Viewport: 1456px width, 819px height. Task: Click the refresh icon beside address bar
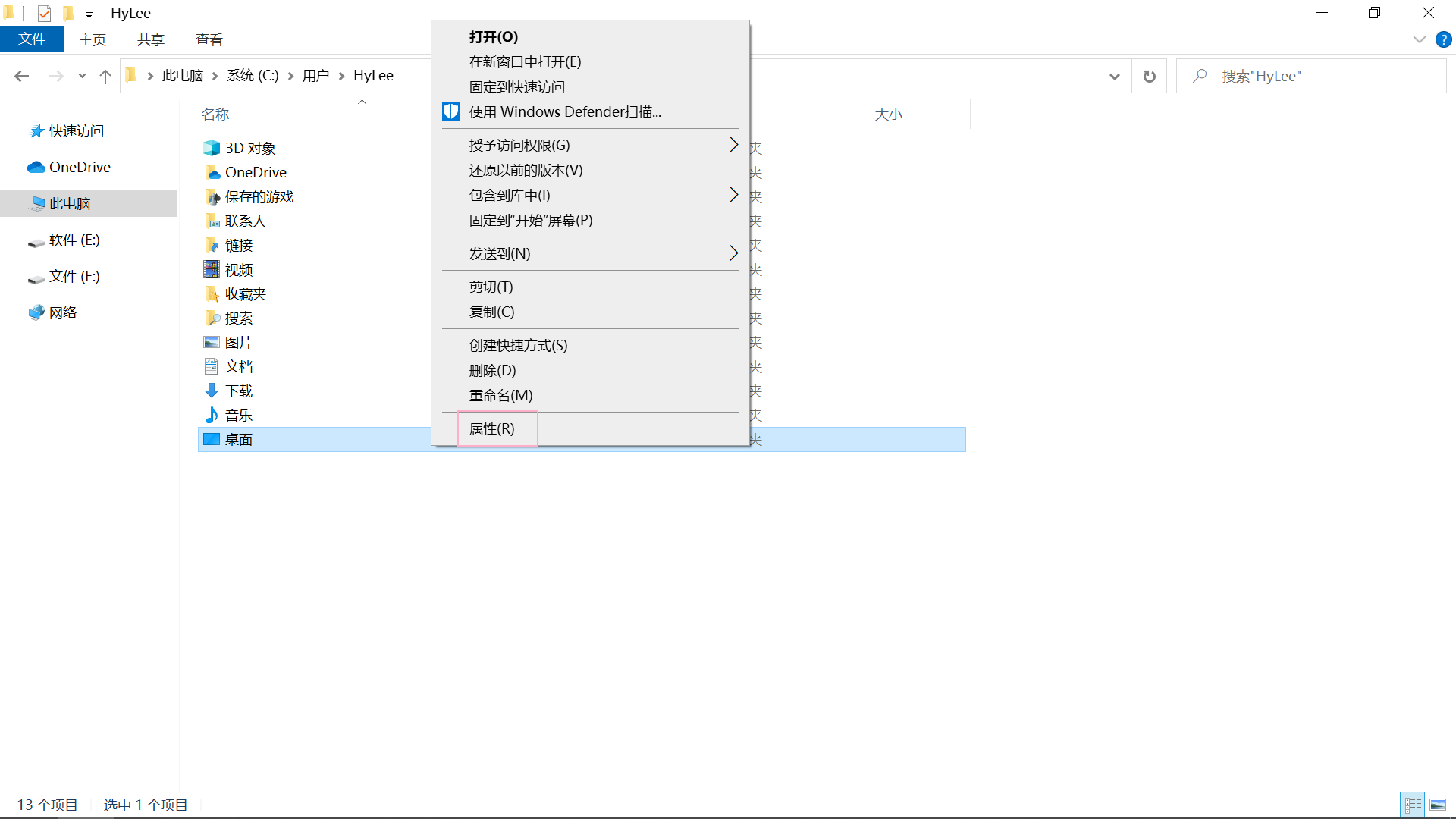pyautogui.click(x=1149, y=76)
